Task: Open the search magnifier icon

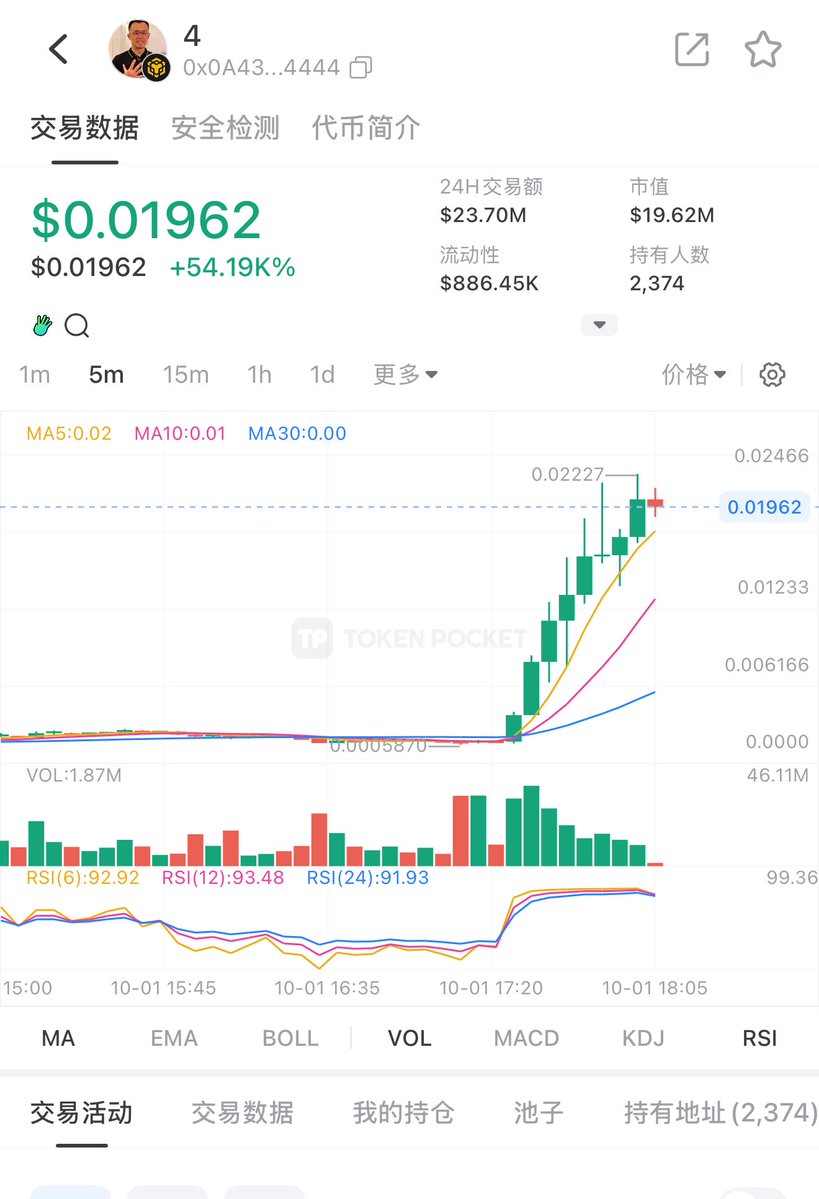Action: [77, 325]
